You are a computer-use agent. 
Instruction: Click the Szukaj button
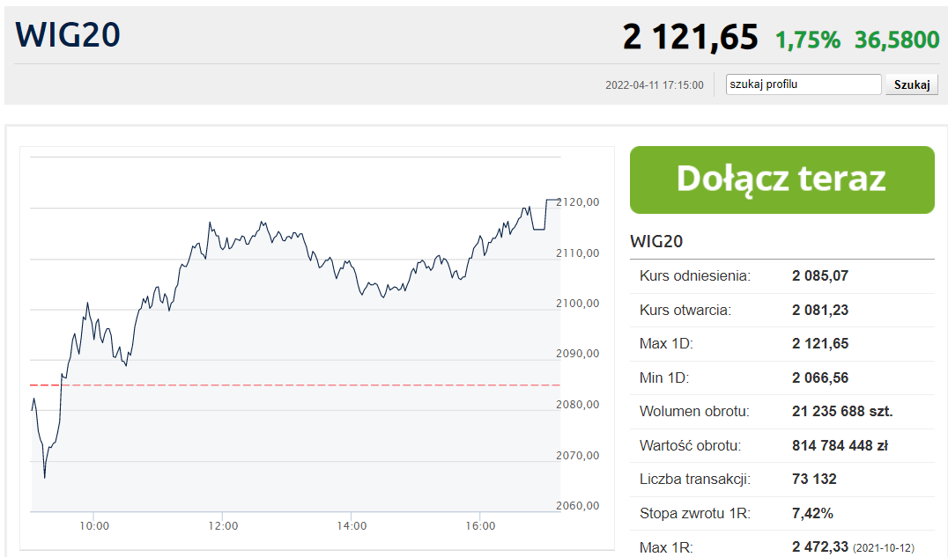tap(912, 85)
